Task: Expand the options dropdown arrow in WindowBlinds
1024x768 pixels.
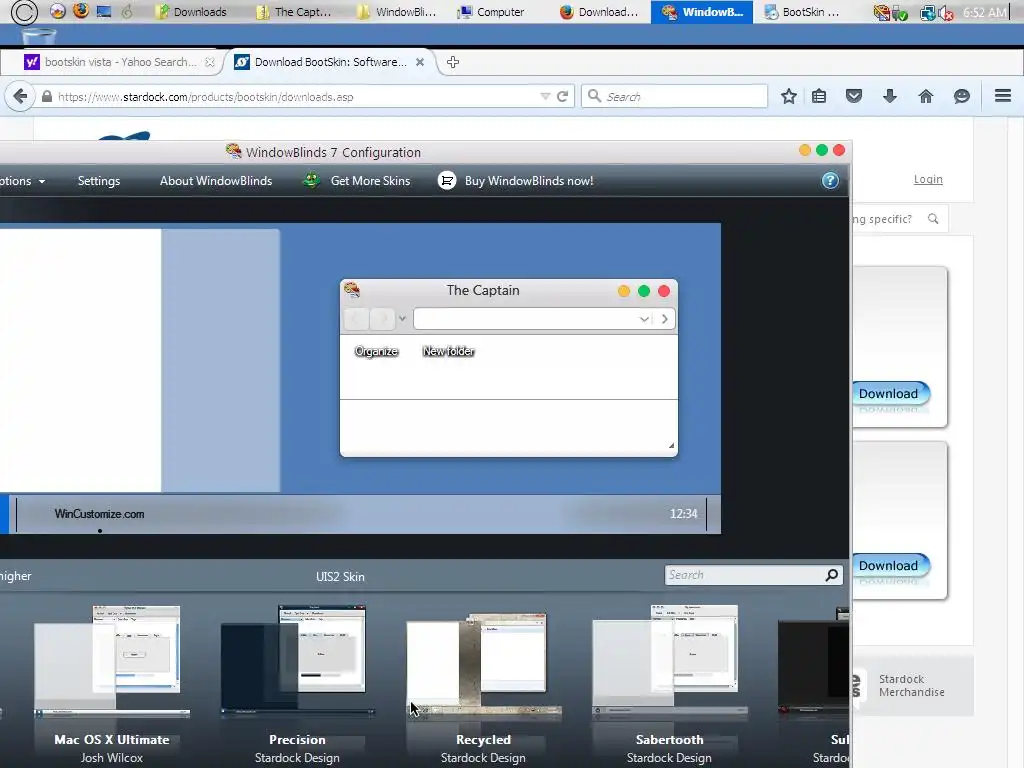Action: [42, 182]
